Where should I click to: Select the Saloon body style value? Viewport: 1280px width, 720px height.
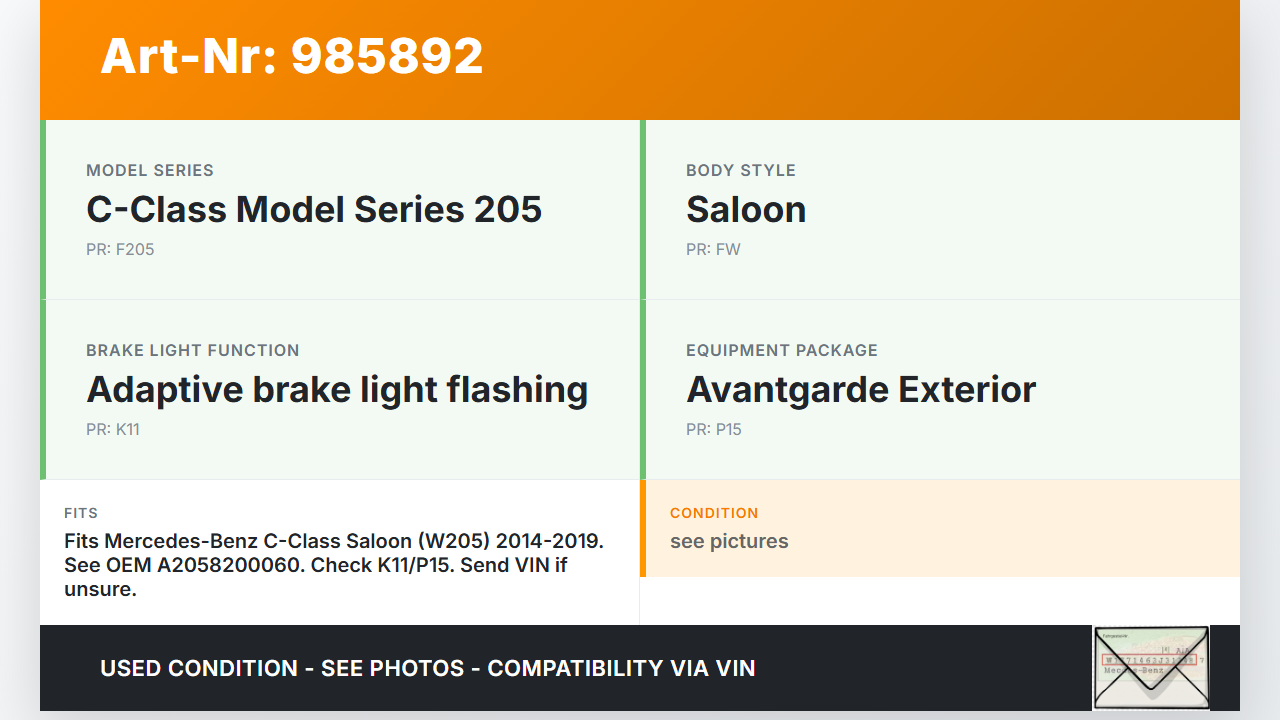tap(746, 210)
